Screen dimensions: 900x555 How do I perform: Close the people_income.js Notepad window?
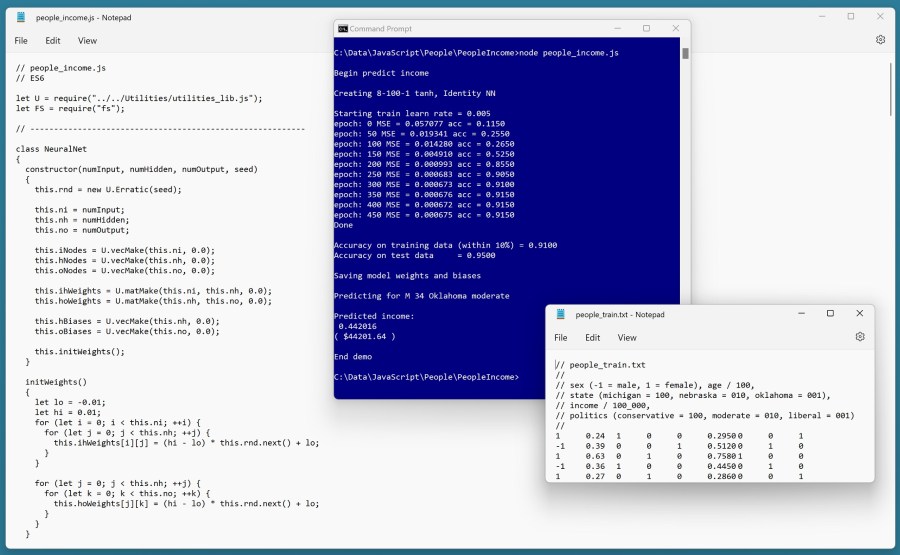coord(880,17)
